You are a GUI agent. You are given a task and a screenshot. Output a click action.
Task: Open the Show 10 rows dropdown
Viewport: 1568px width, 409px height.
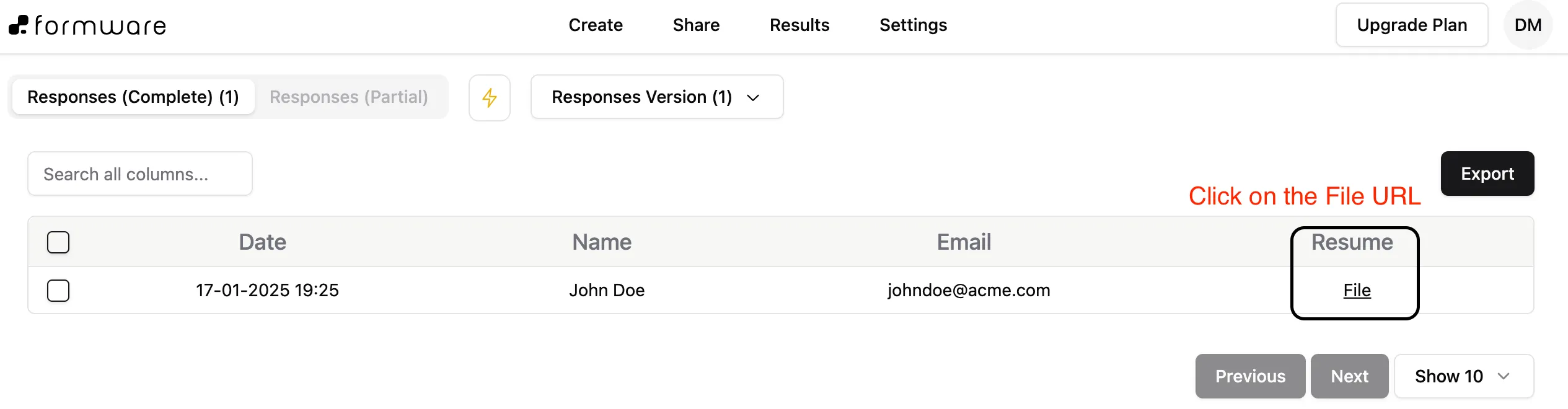click(x=1463, y=376)
